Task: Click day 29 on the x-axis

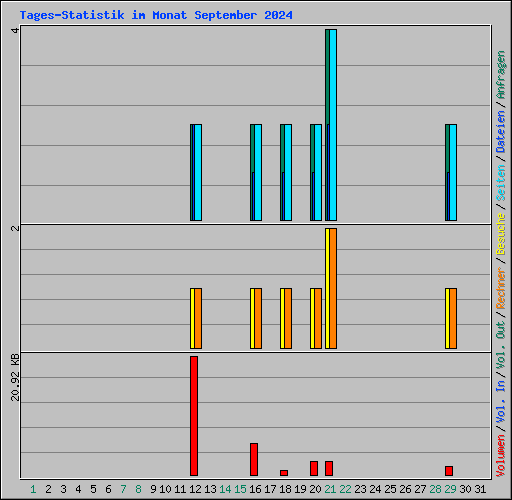Action: click(x=450, y=489)
